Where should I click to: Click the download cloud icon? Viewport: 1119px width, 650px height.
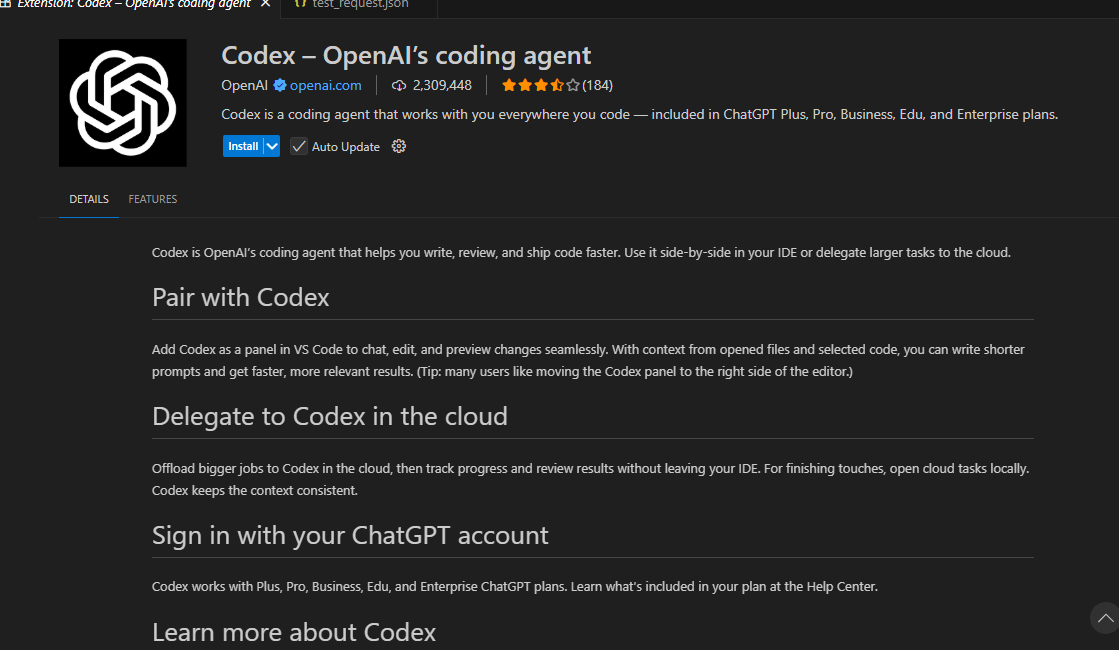399,86
